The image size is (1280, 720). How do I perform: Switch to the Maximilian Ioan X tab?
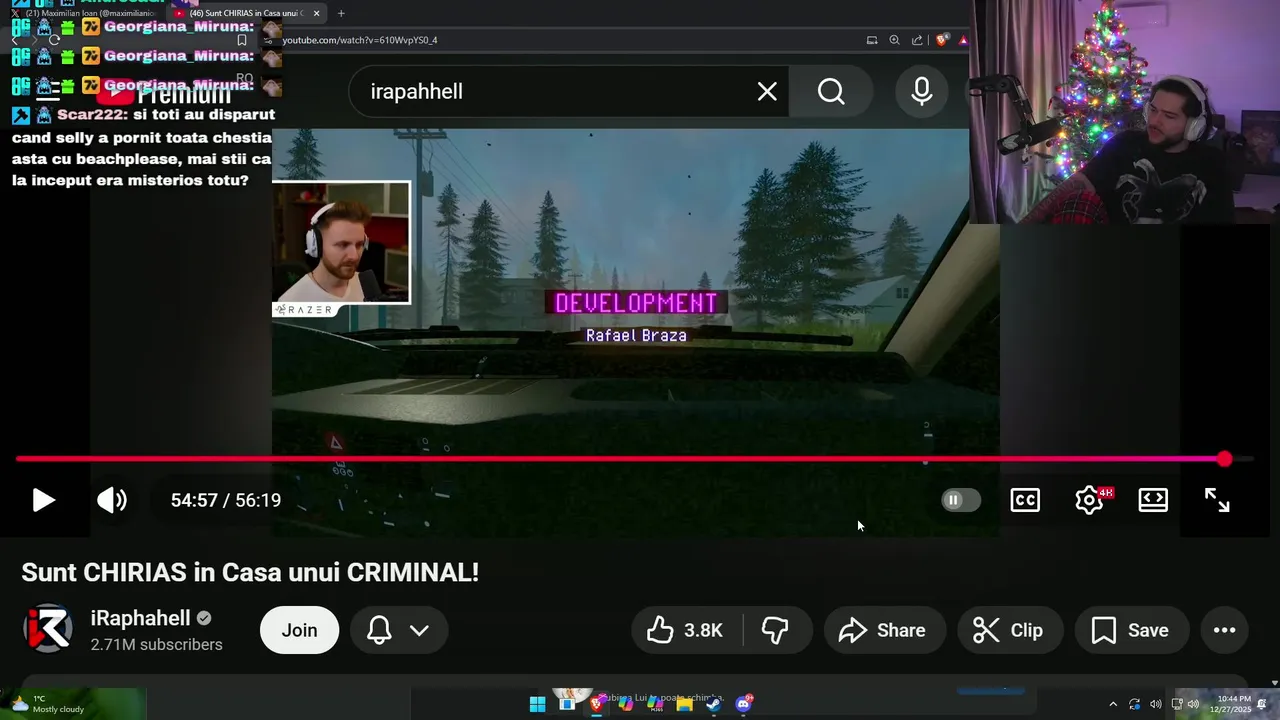[x=85, y=13]
